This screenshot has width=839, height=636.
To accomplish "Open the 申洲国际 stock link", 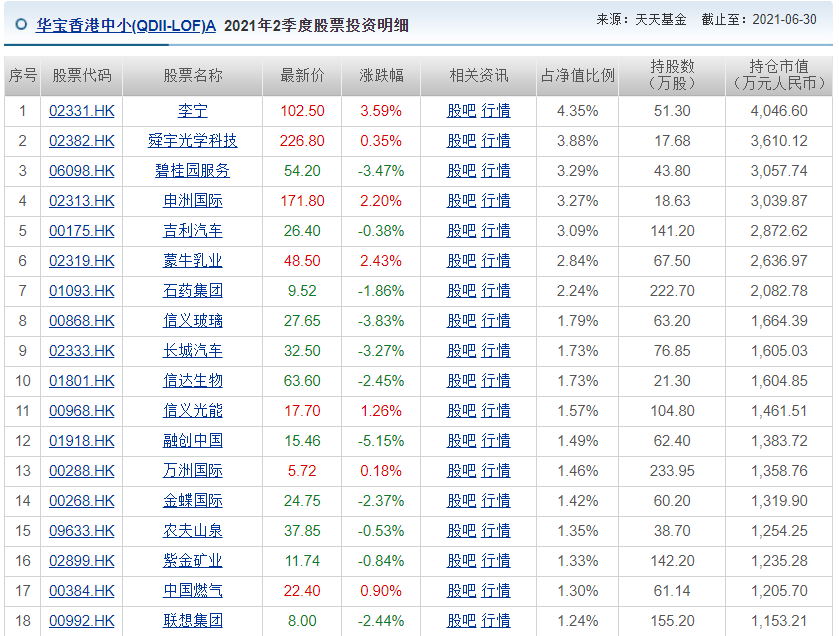I will (x=193, y=201).
